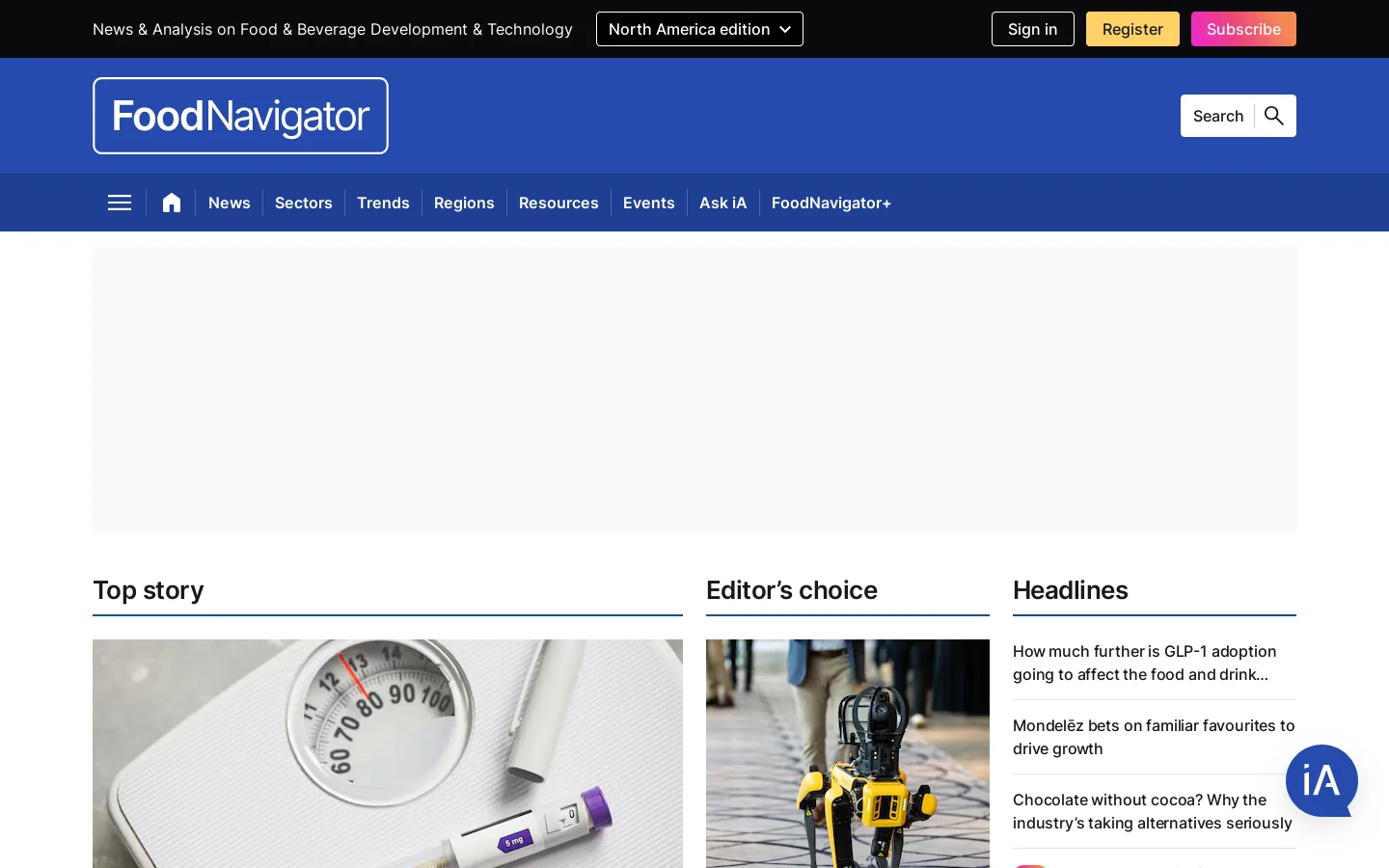
Task: Go to FoodNavigator+ in the navigation
Action: [x=831, y=203]
